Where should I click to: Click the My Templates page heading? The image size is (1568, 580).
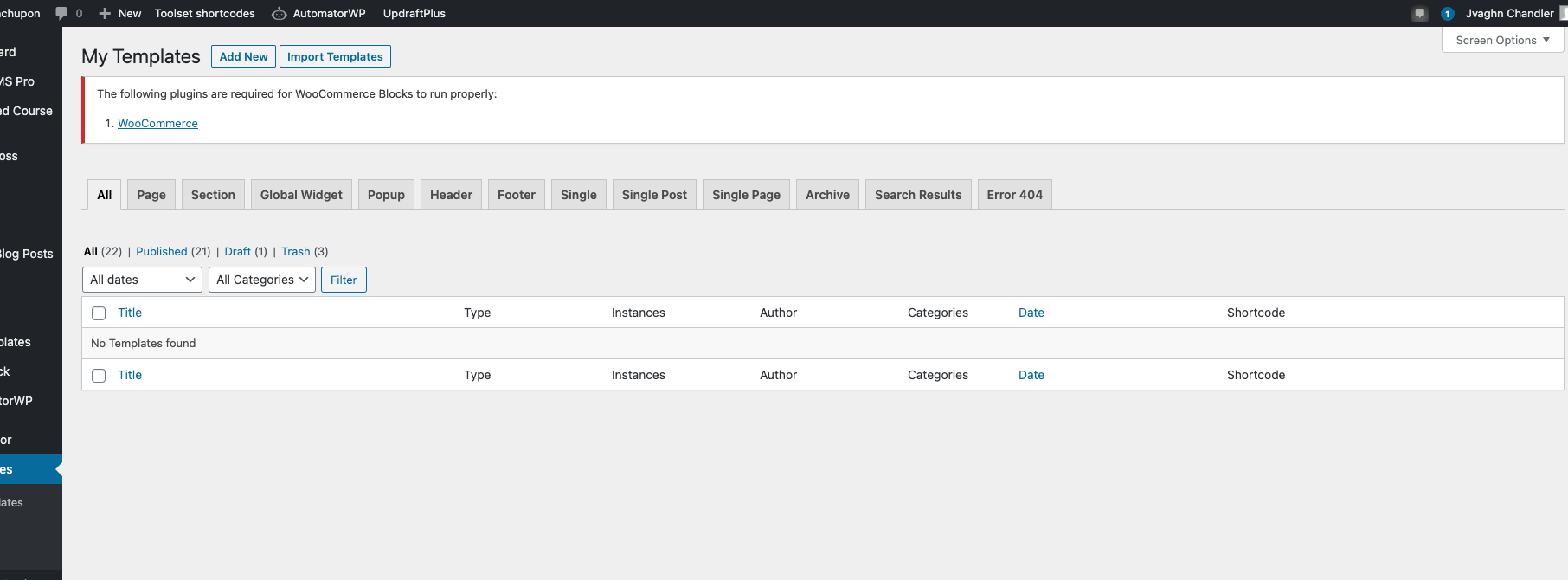[141, 56]
